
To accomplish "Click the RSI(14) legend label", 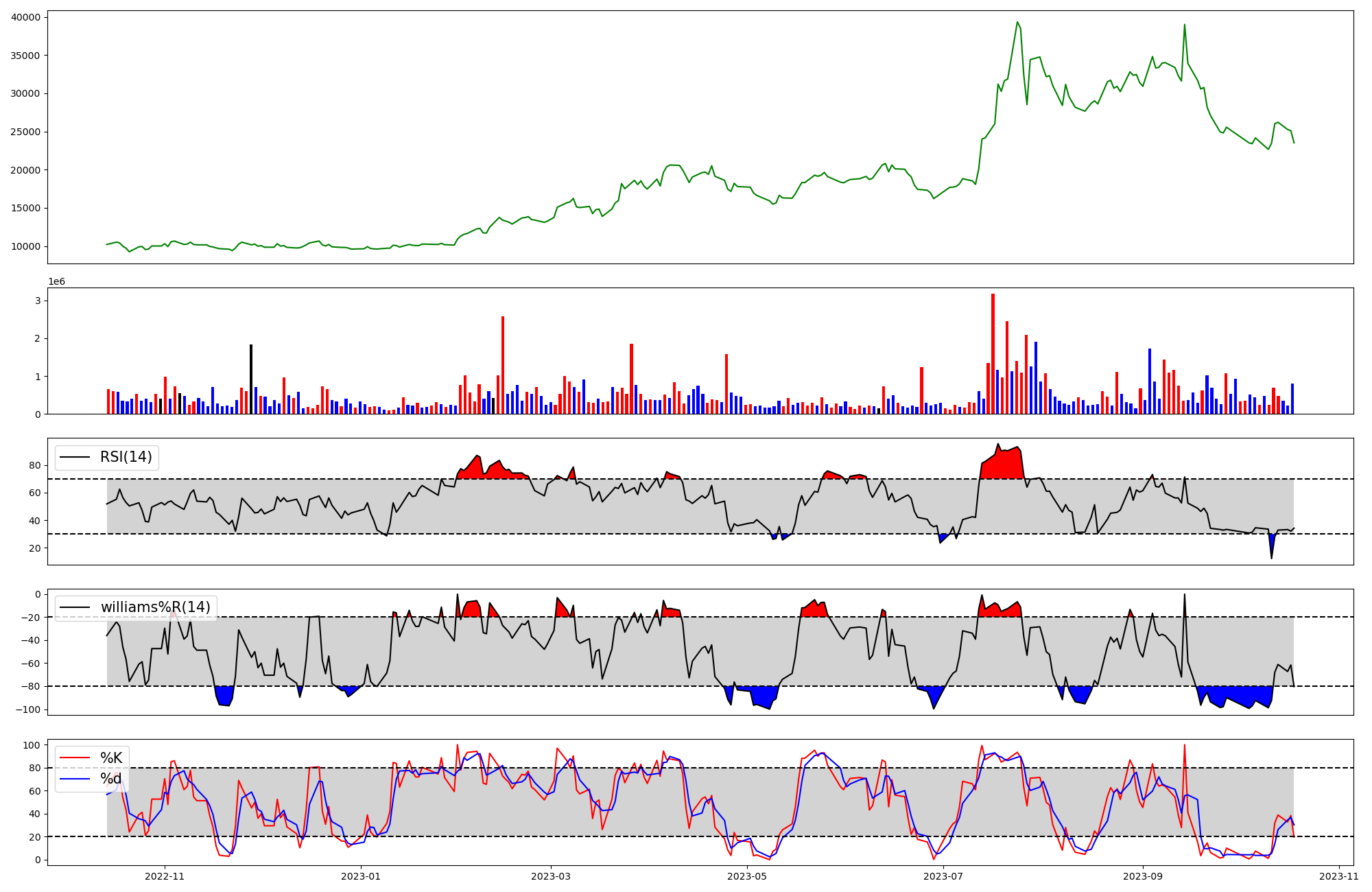I will tap(126, 457).
